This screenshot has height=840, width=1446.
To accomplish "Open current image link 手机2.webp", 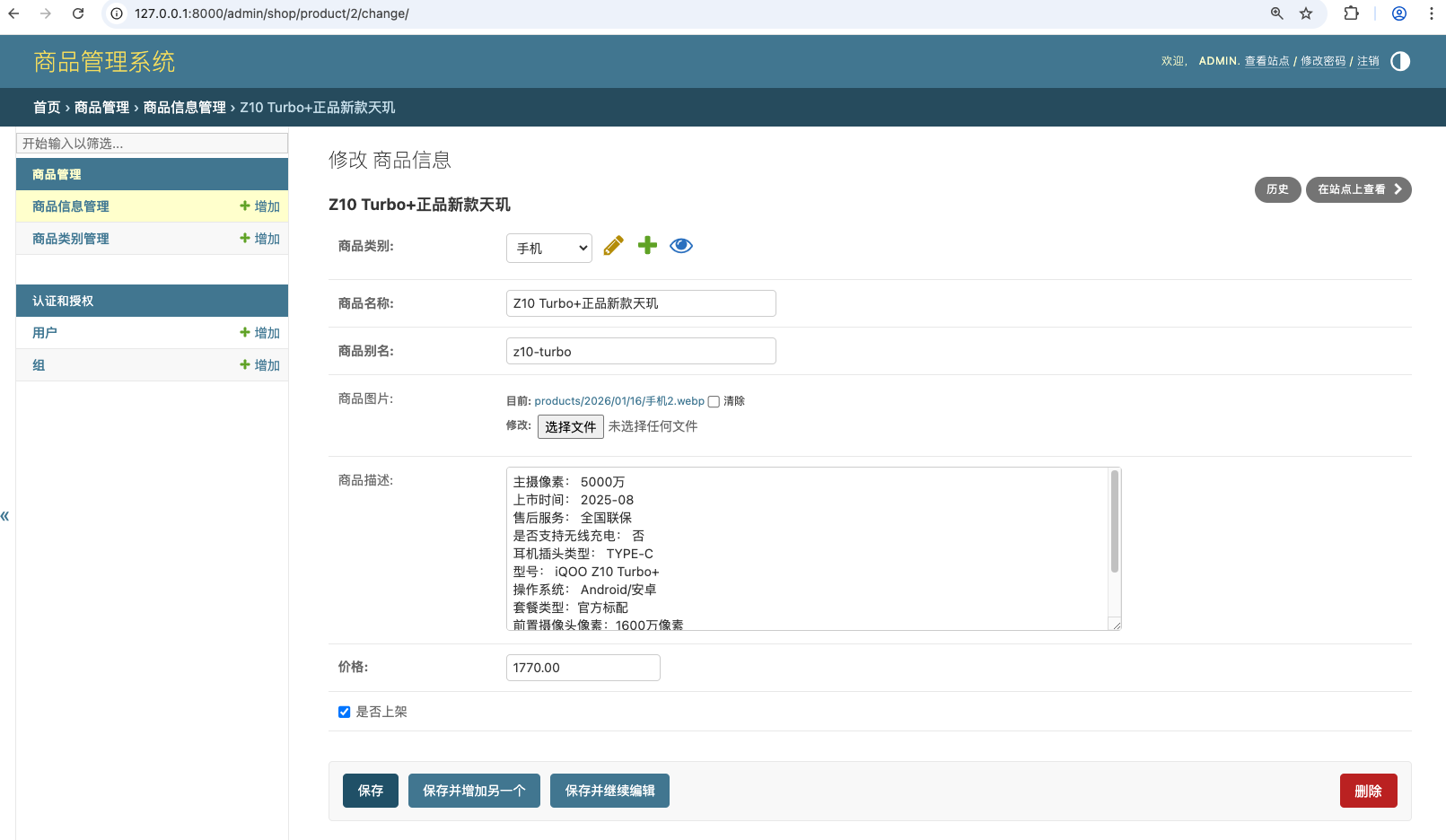I will [619, 401].
